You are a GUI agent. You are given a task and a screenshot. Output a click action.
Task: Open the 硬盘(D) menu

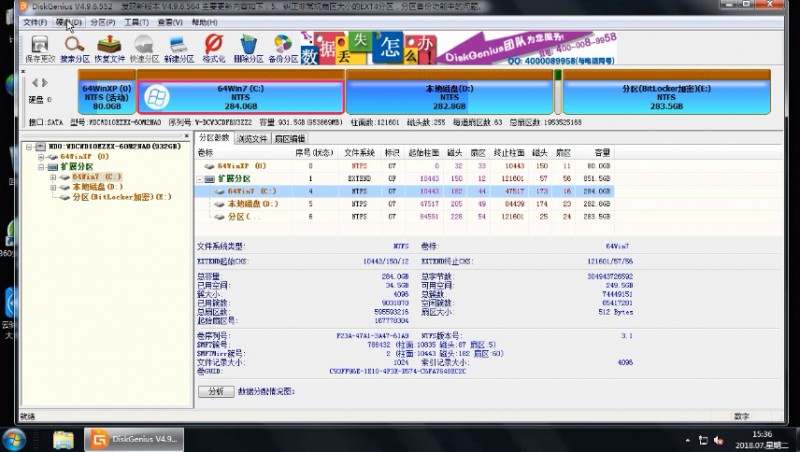click(x=68, y=22)
